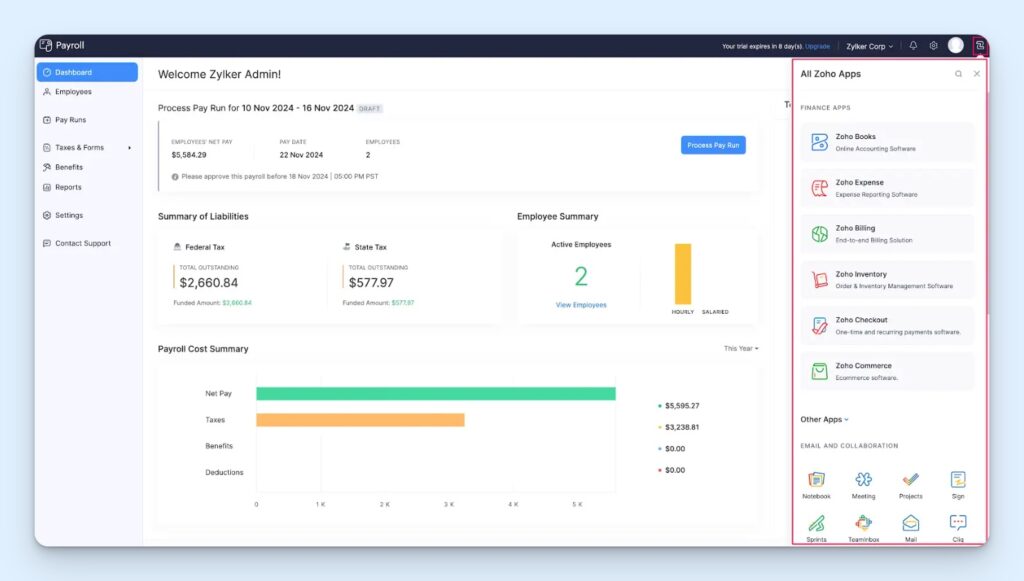Click the DRAFT status badge
This screenshot has height=581, width=1024.
[x=369, y=109]
